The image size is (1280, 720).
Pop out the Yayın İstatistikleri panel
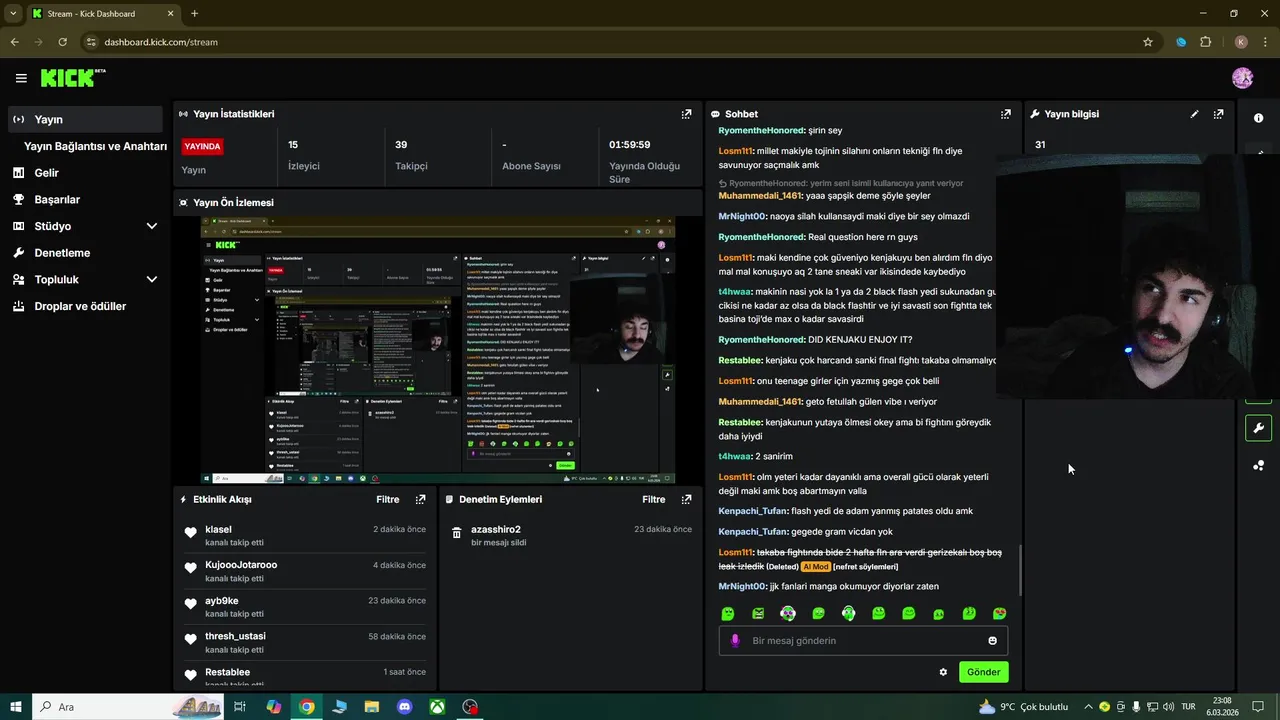pyautogui.click(x=686, y=114)
